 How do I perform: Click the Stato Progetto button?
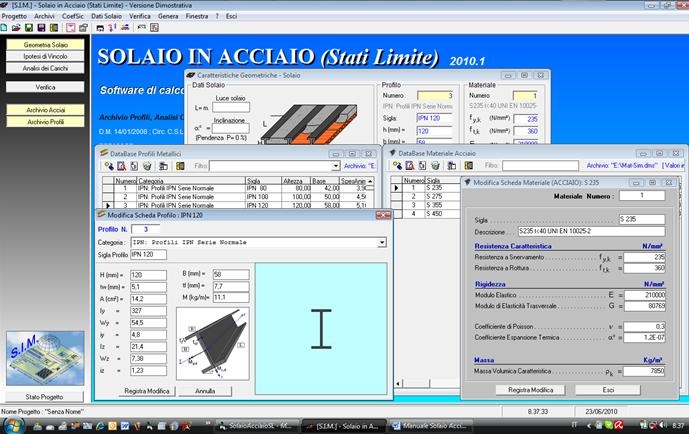[x=44, y=397]
